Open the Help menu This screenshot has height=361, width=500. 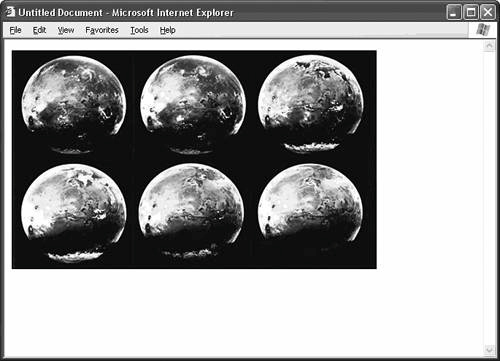pyautogui.click(x=167, y=30)
